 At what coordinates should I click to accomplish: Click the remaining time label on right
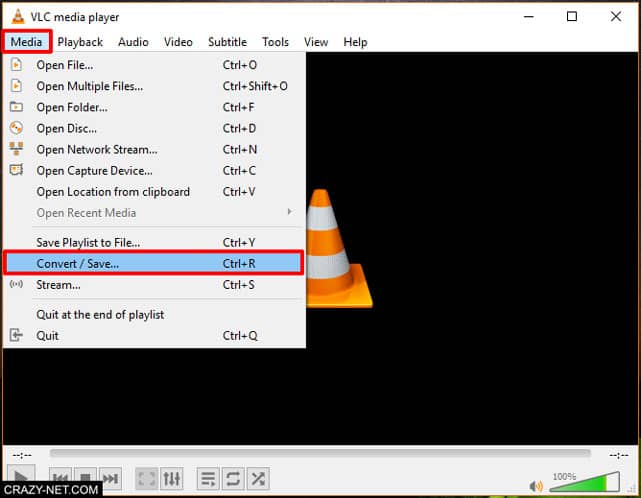[x=619, y=455]
